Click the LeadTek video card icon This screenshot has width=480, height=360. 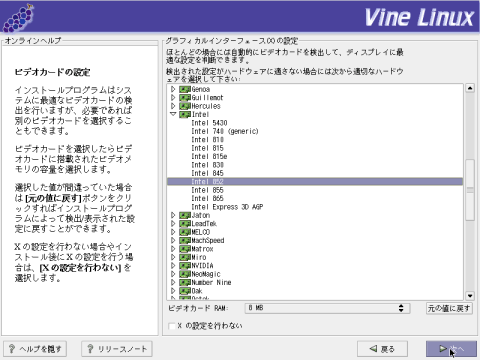click(x=185, y=223)
